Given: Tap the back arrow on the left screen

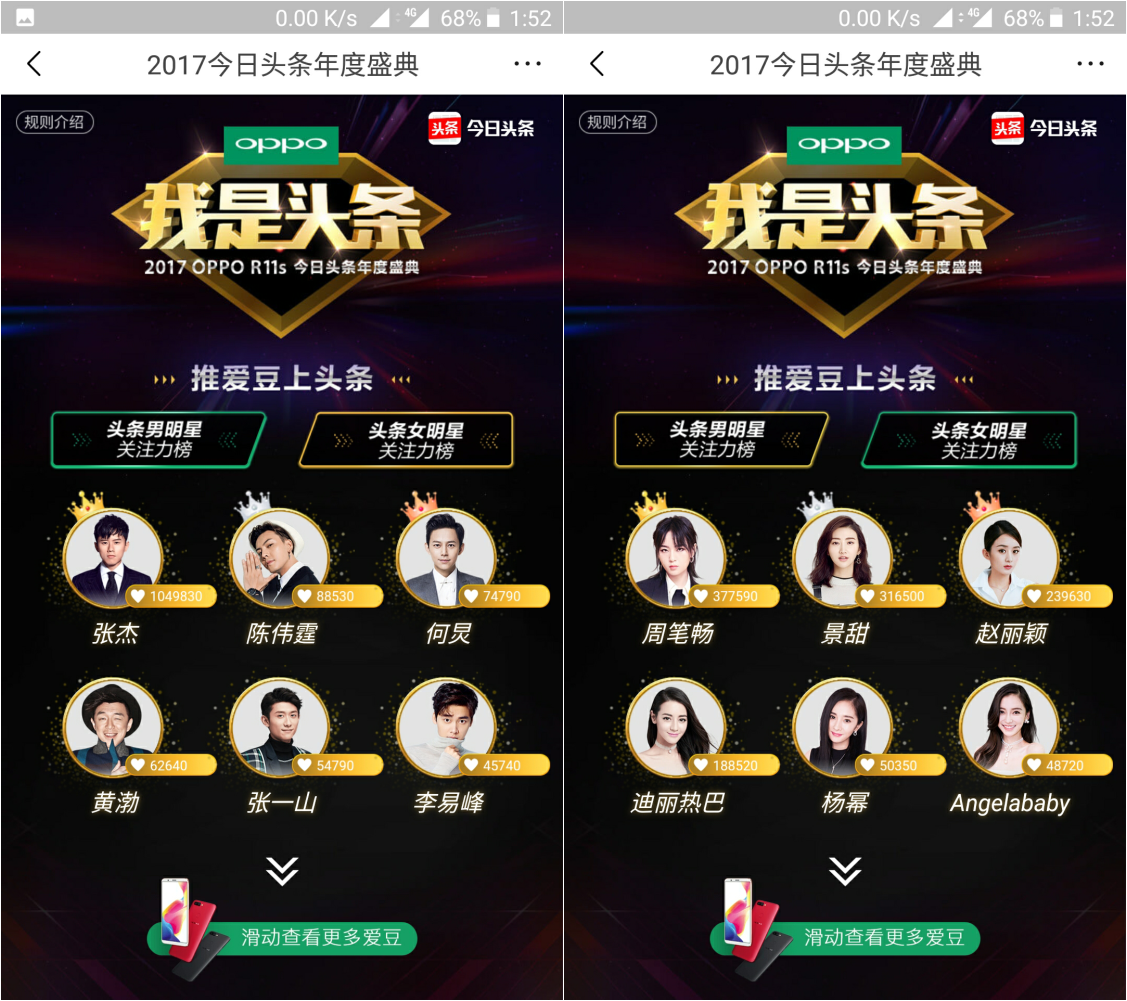Looking at the screenshot, I should (34, 64).
